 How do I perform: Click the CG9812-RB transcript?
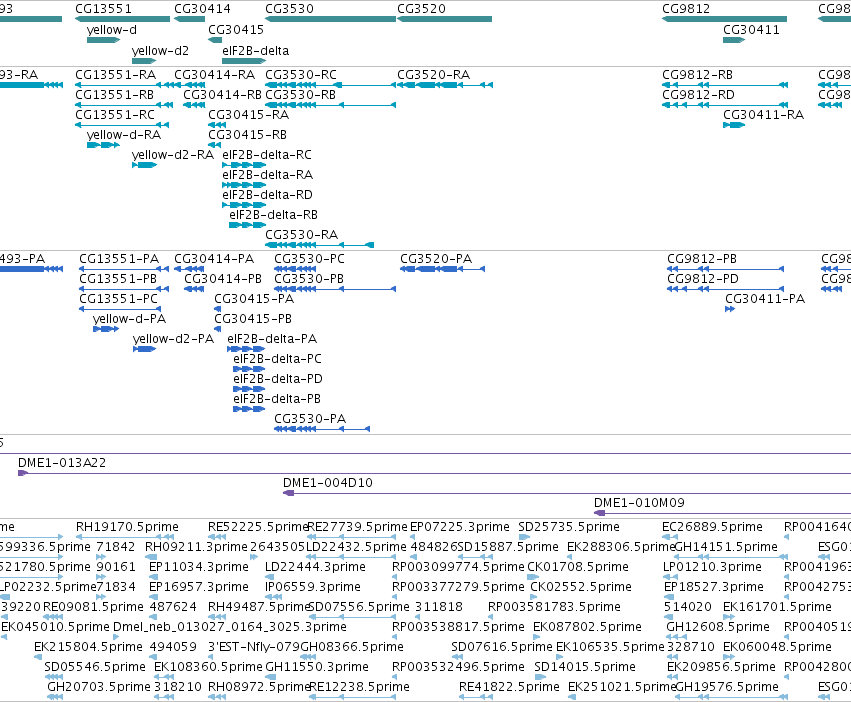tap(725, 85)
